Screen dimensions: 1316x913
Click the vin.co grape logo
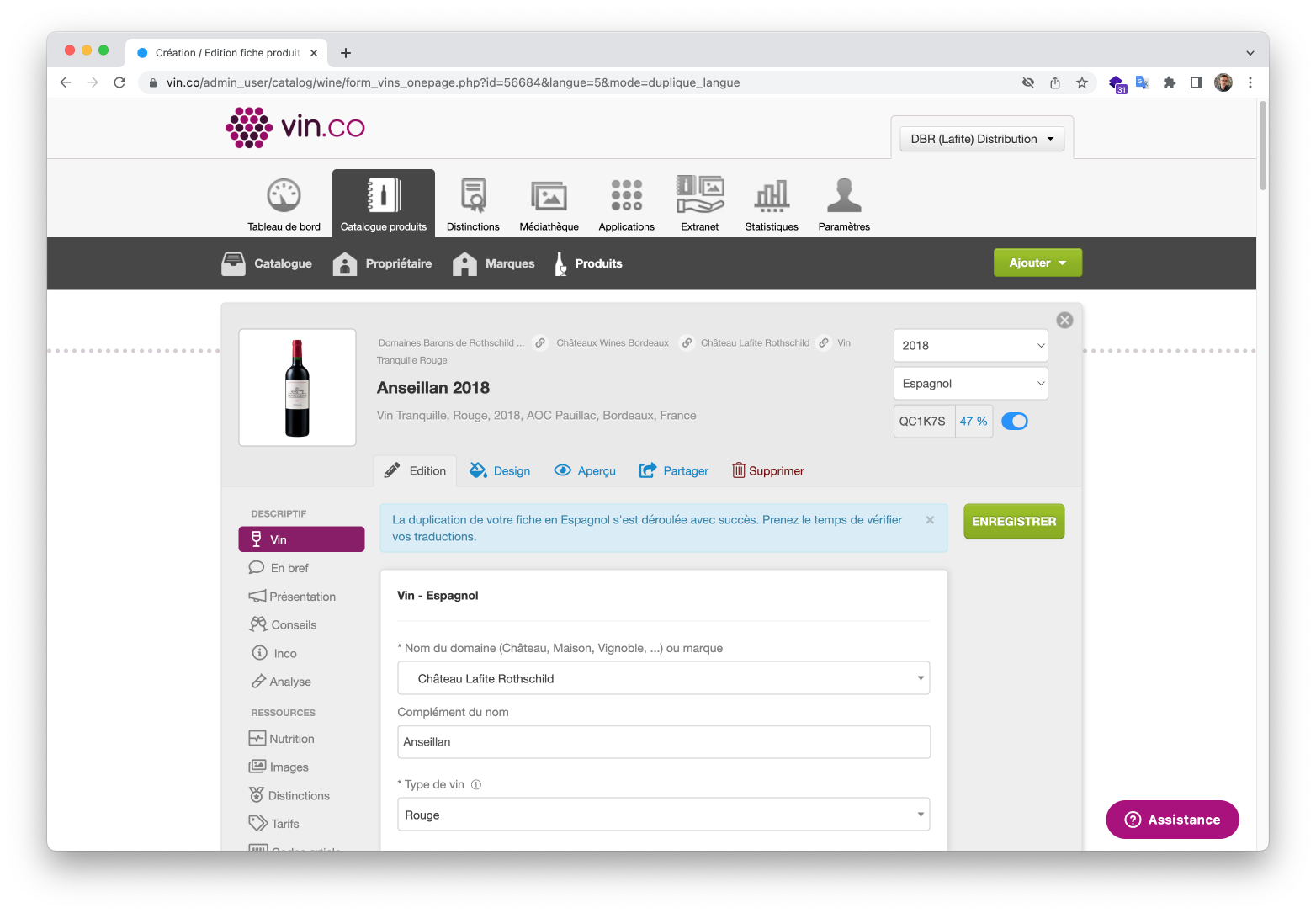pos(295,128)
